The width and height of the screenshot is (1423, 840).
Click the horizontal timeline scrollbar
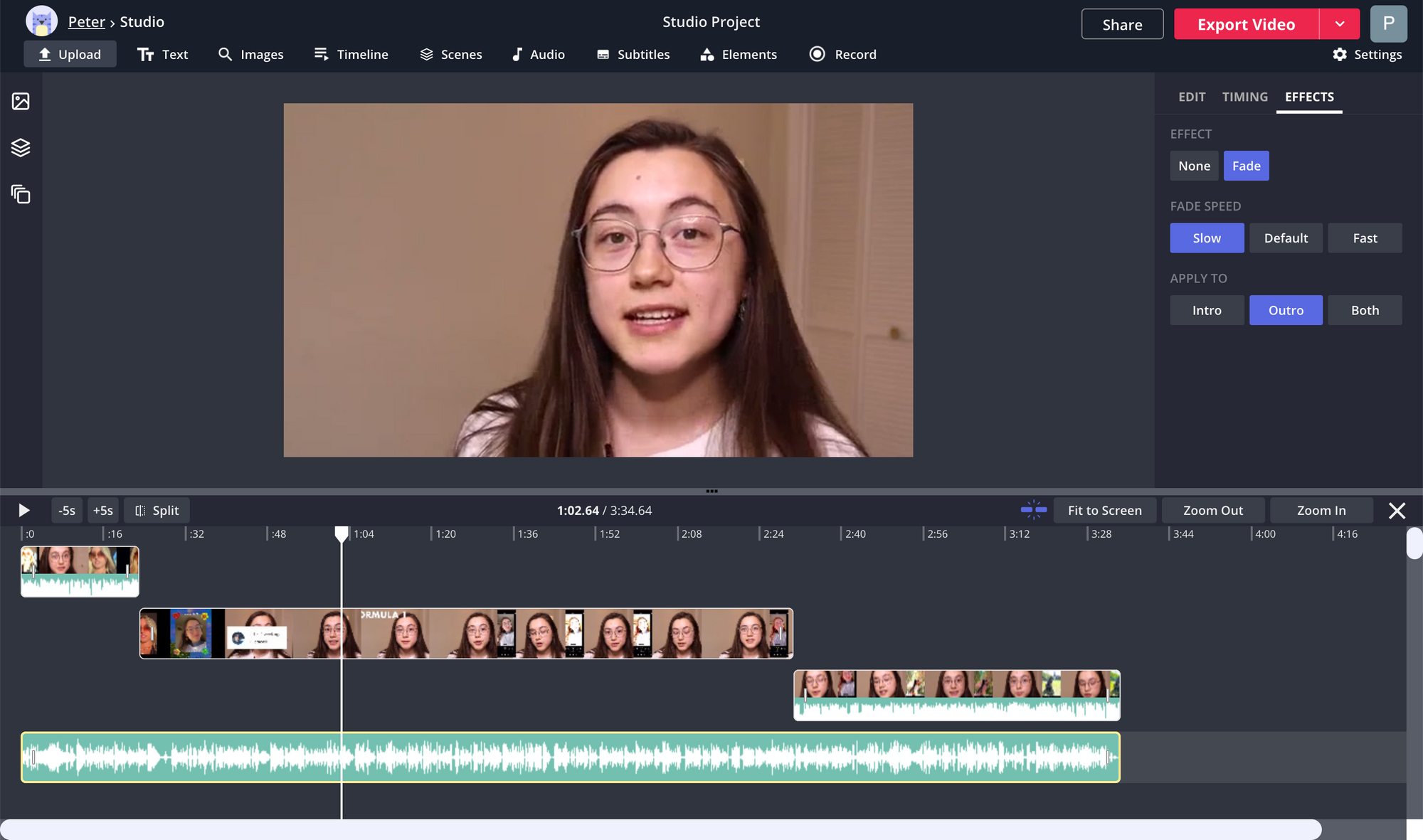[660, 829]
